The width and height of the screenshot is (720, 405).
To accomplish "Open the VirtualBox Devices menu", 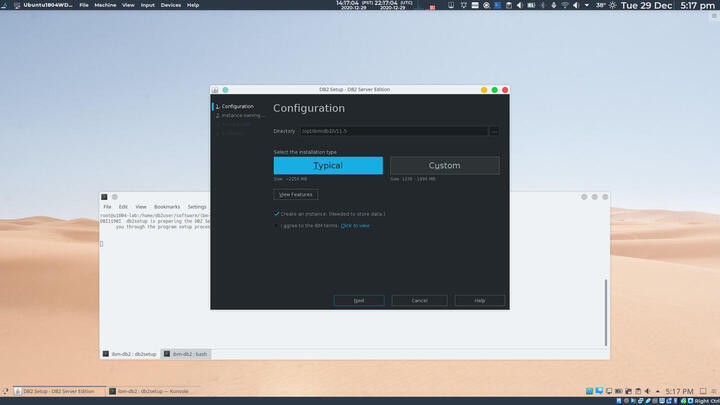I will point(171,5).
